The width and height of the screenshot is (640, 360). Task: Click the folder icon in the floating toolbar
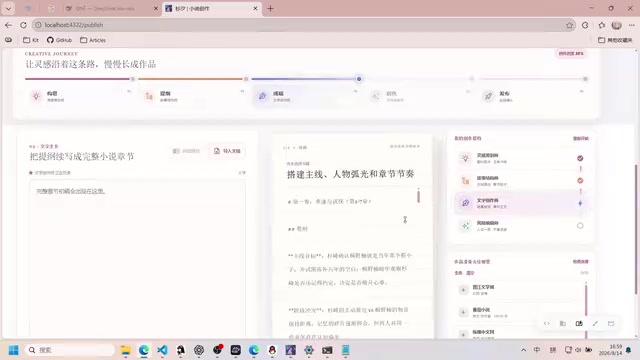(x=563, y=323)
